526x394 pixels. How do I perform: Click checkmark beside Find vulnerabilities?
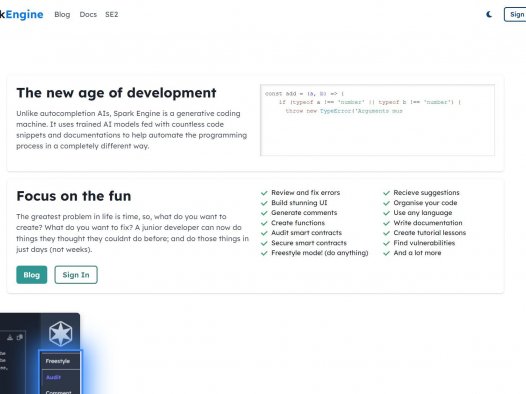[386, 243]
